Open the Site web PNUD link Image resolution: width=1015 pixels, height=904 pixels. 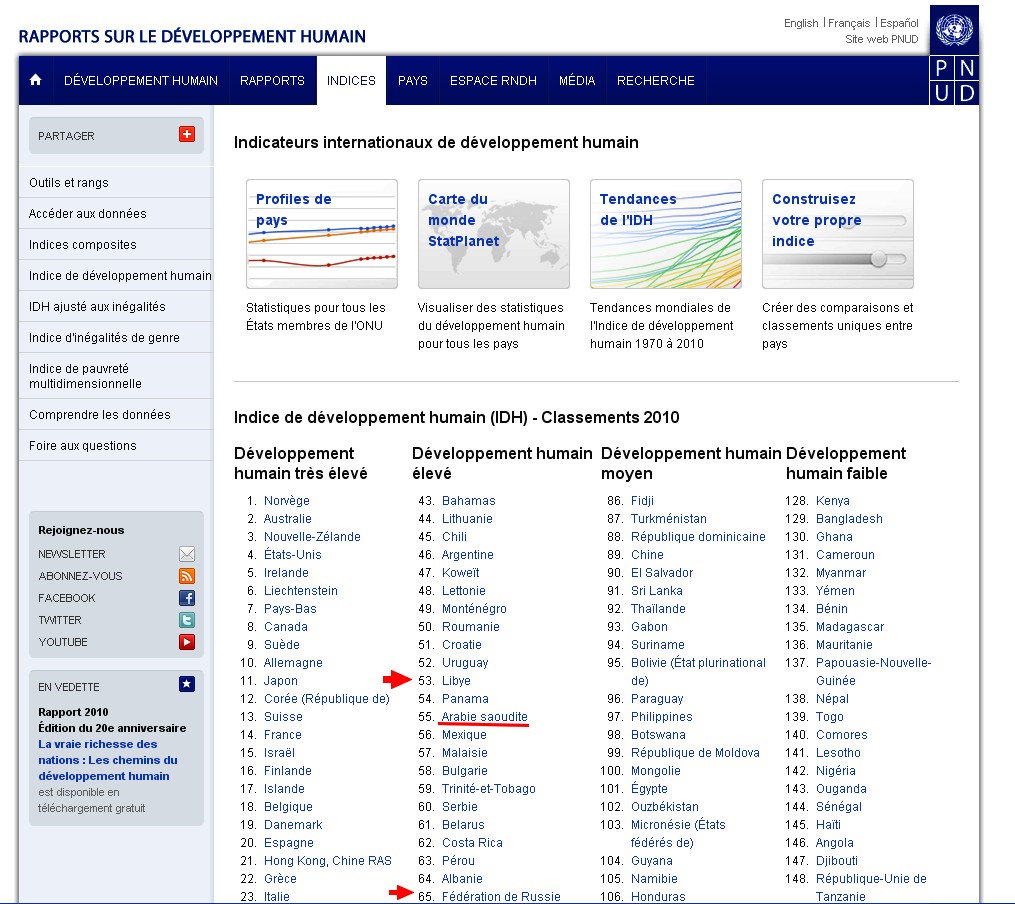point(882,39)
